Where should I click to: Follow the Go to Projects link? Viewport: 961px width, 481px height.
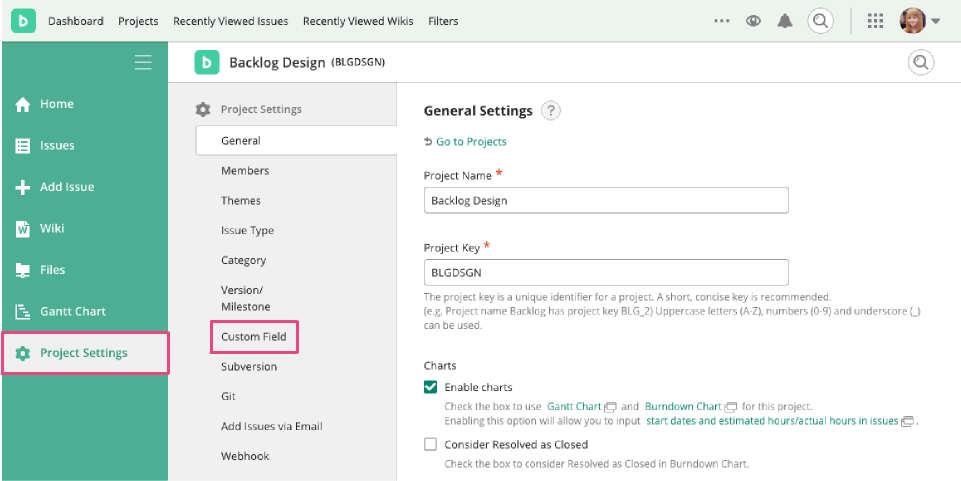click(x=471, y=142)
